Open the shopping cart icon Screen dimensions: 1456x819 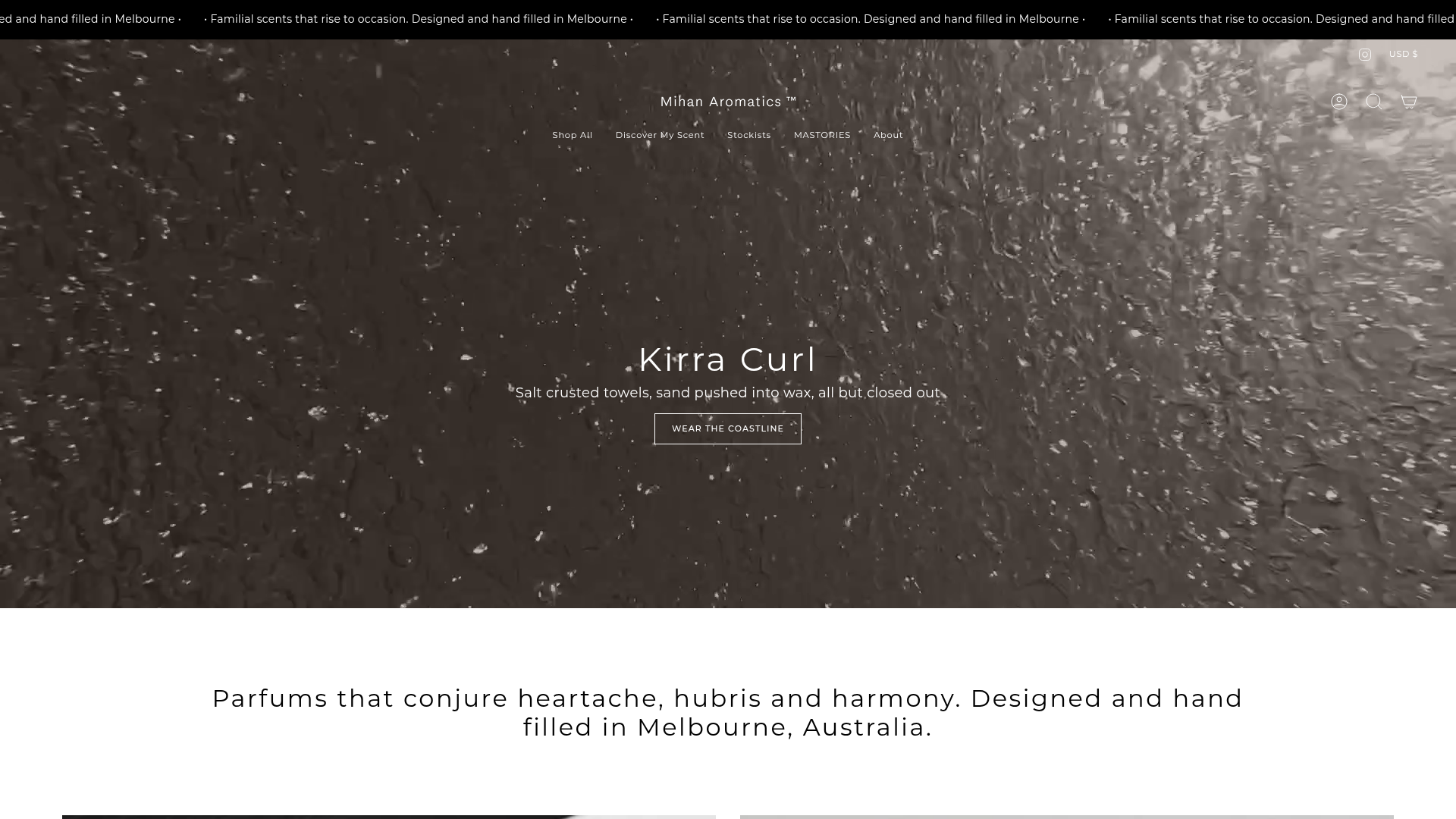(x=1408, y=102)
